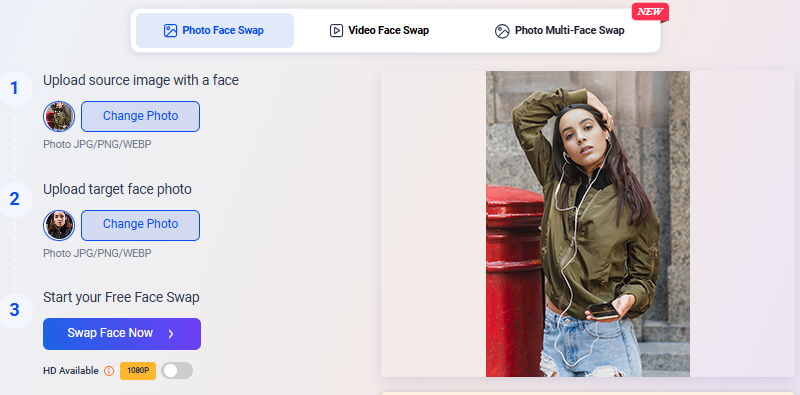
Task: Start the swap with Swap Face Now
Action: point(122,334)
